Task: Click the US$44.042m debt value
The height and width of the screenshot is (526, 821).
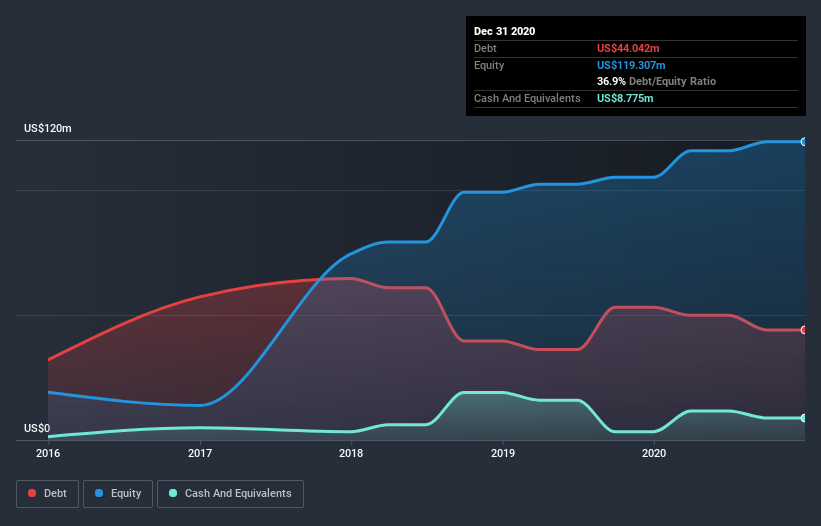Action: click(x=628, y=48)
